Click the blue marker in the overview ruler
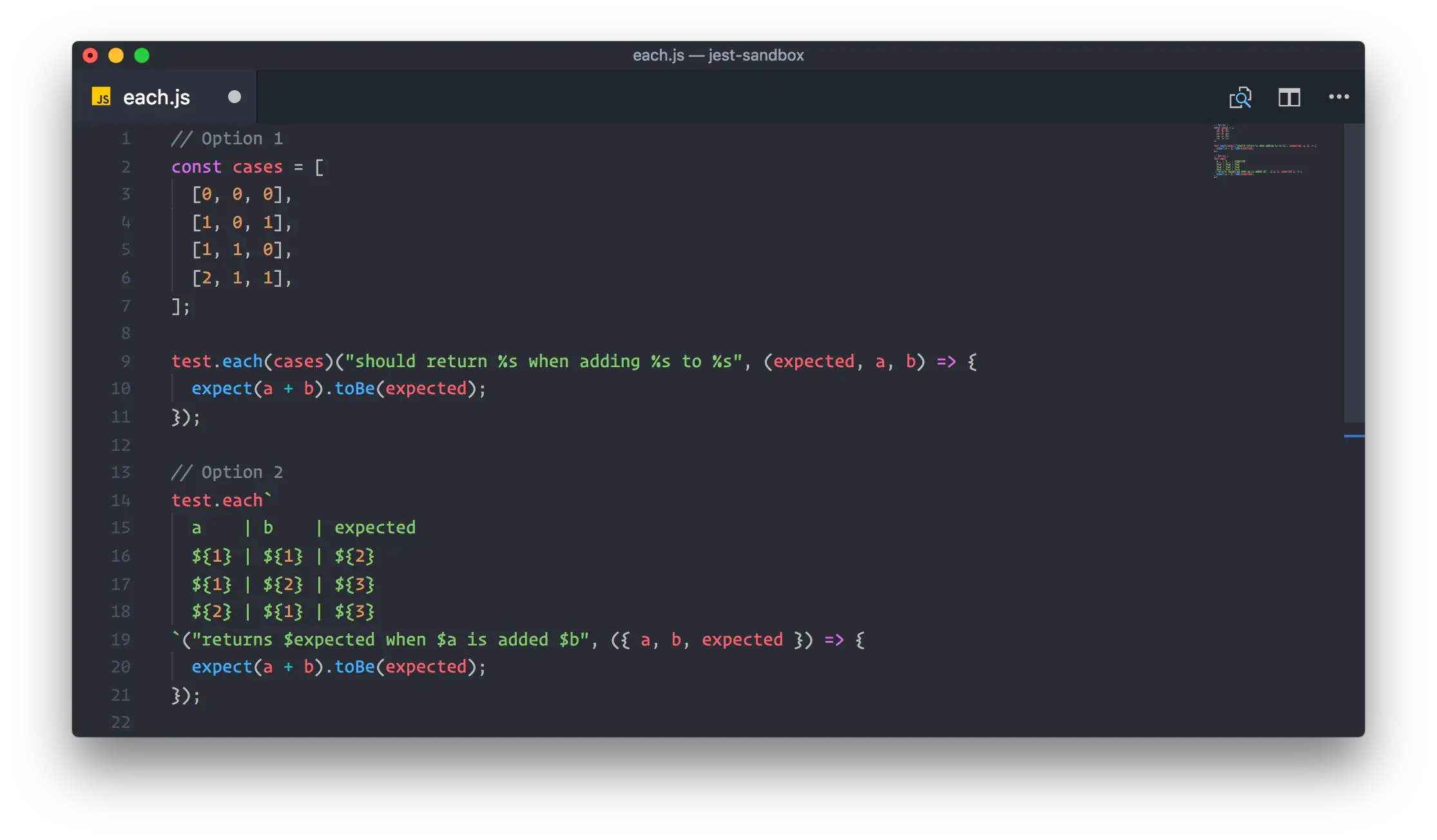Viewport: 1437px width, 840px height. point(1354,436)
